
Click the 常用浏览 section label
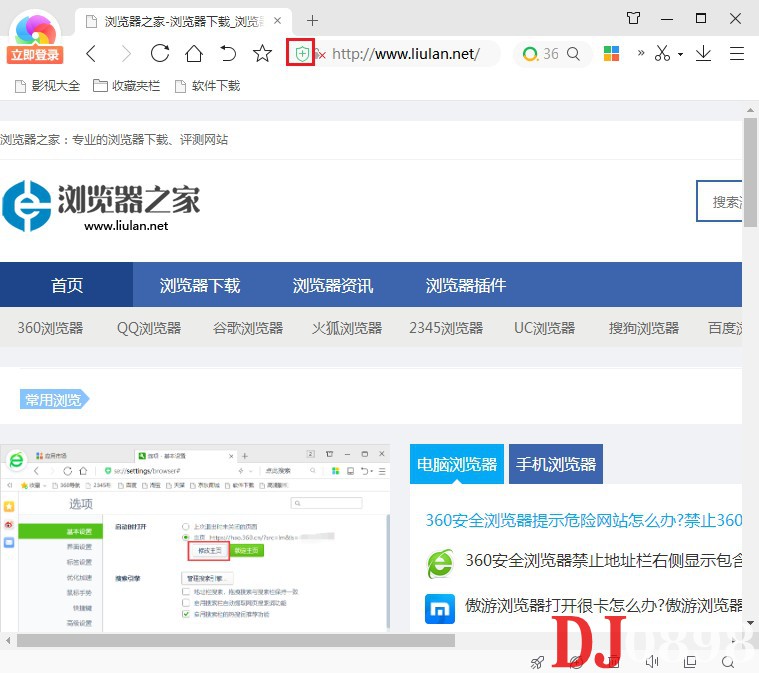click(54, 399)
